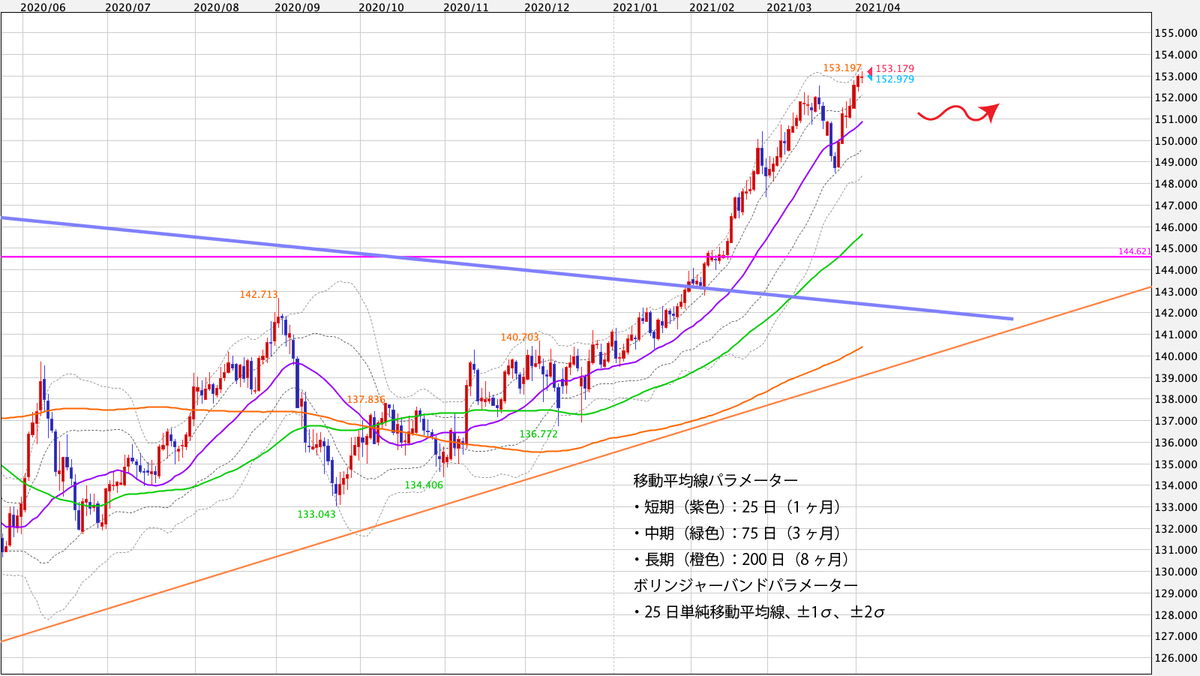1200x676 pixels.
Task: Click the ボリンジャーバンドパラメーター heading
Action: pyautogui.click(x=746, y=584)
